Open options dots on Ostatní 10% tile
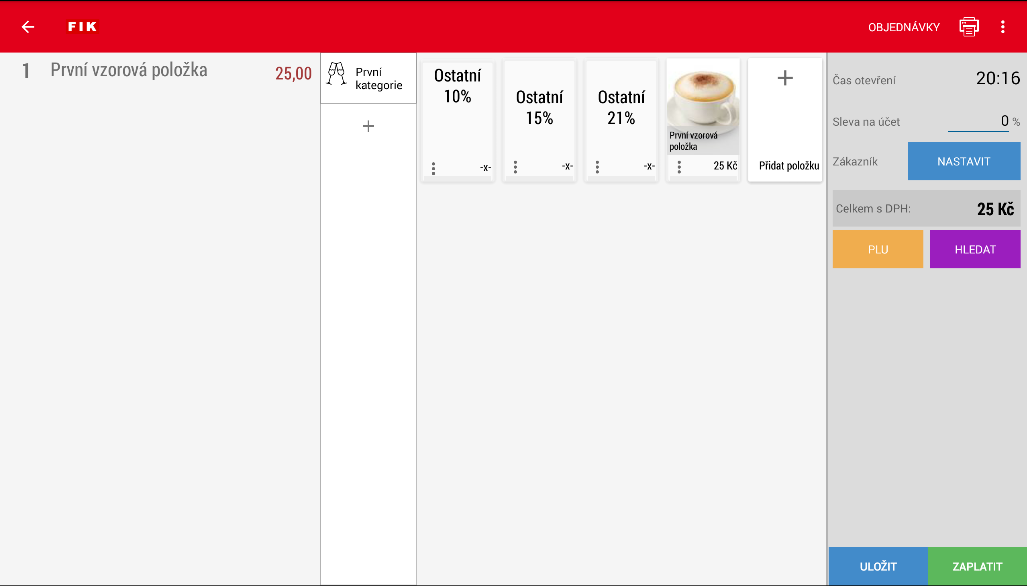Screen dimensions: 1027x586 [x=433, y=167]
